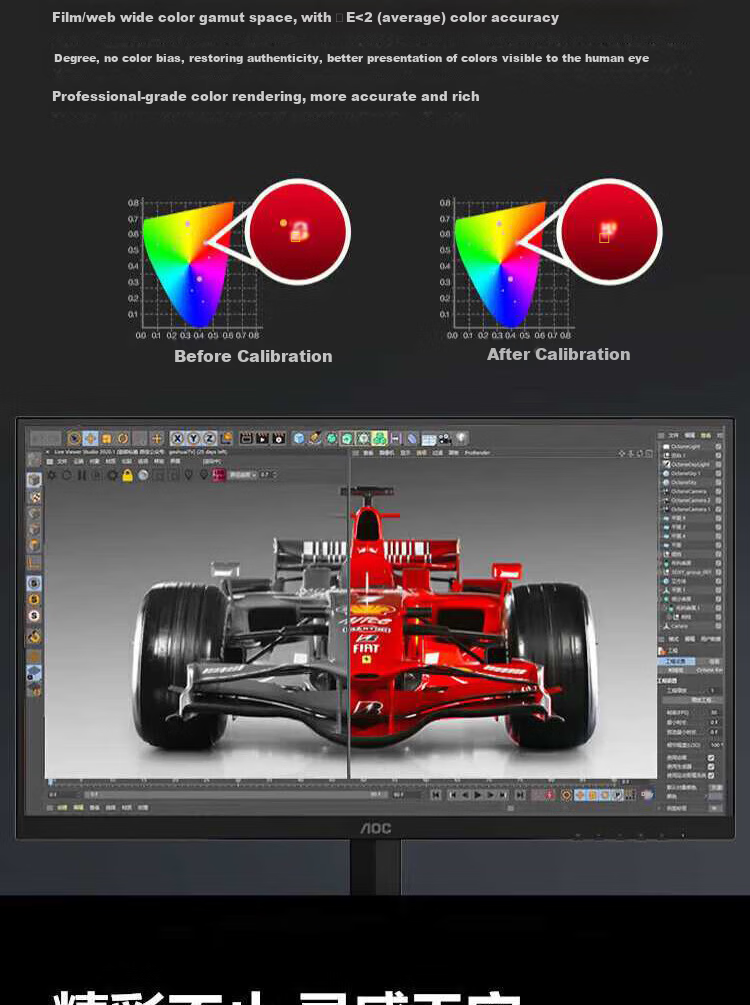The width and height of the screenshot is (750, 1005).
Task: Pause the Live Viewer render
Action: [81, 475]
